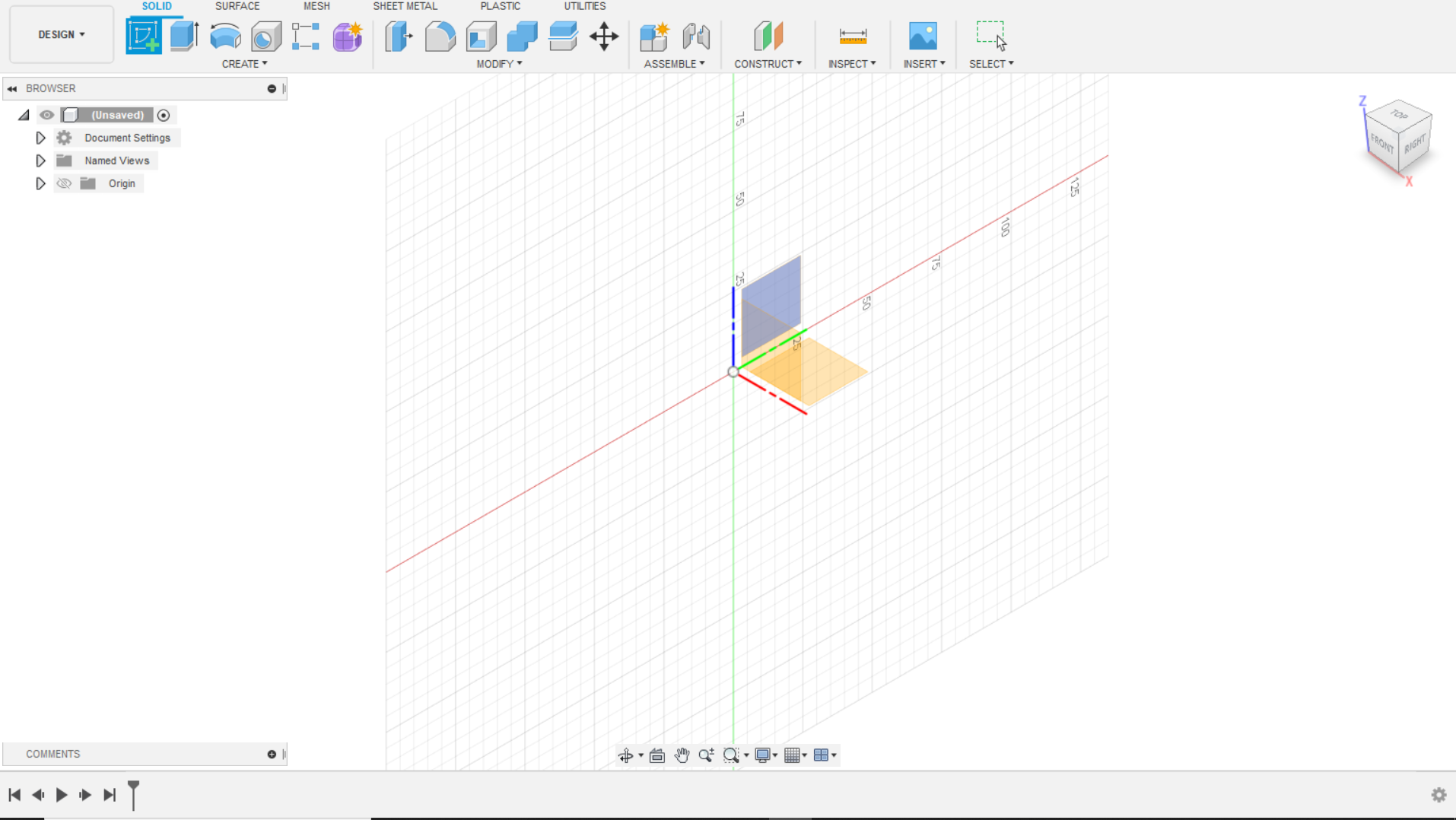Open Viewports layout options
This screenshot has width=1456, height=820.
pos(821,755)
